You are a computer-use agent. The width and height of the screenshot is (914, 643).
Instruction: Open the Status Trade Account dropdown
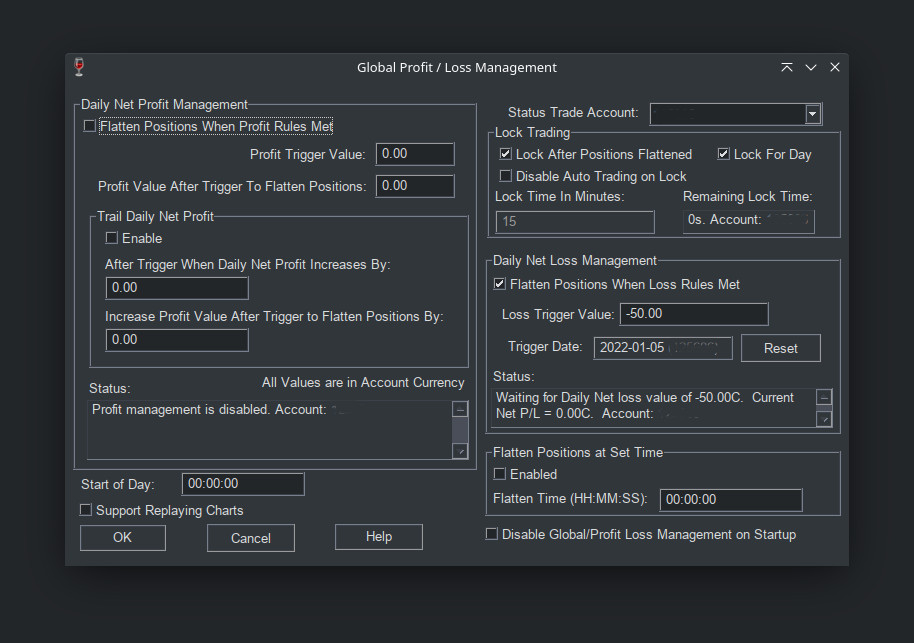tap(813, 114)
